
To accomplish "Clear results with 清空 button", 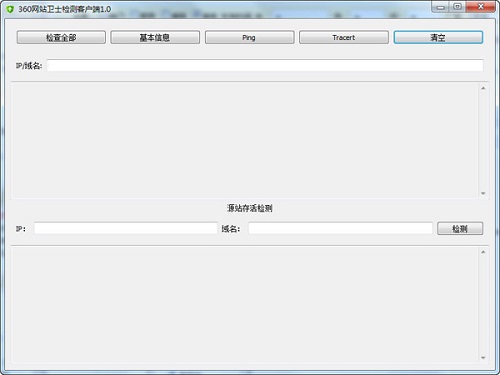I will [x=438, y=37].
